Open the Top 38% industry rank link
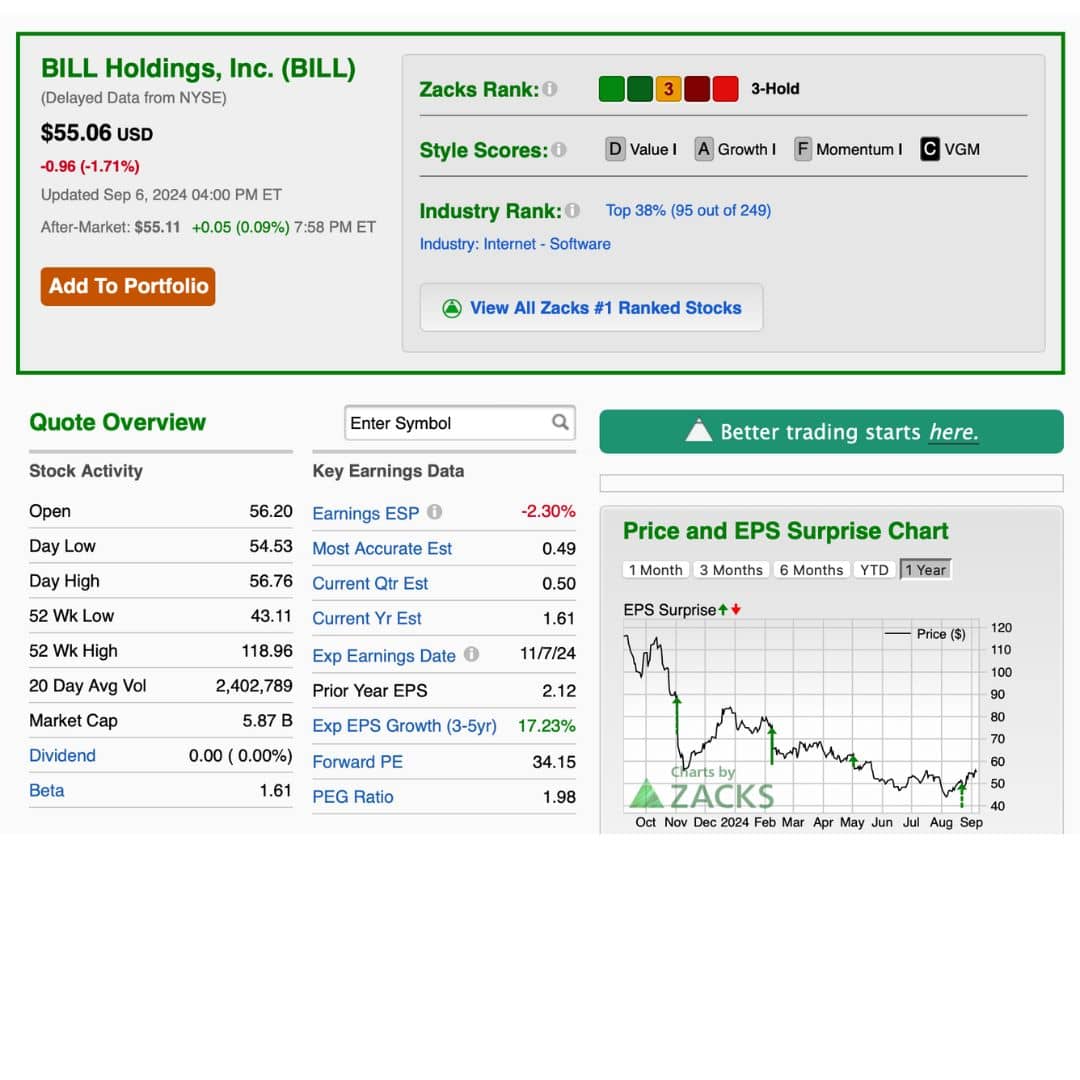Viewport: 1080px width, 1080px height. (688, 210)
